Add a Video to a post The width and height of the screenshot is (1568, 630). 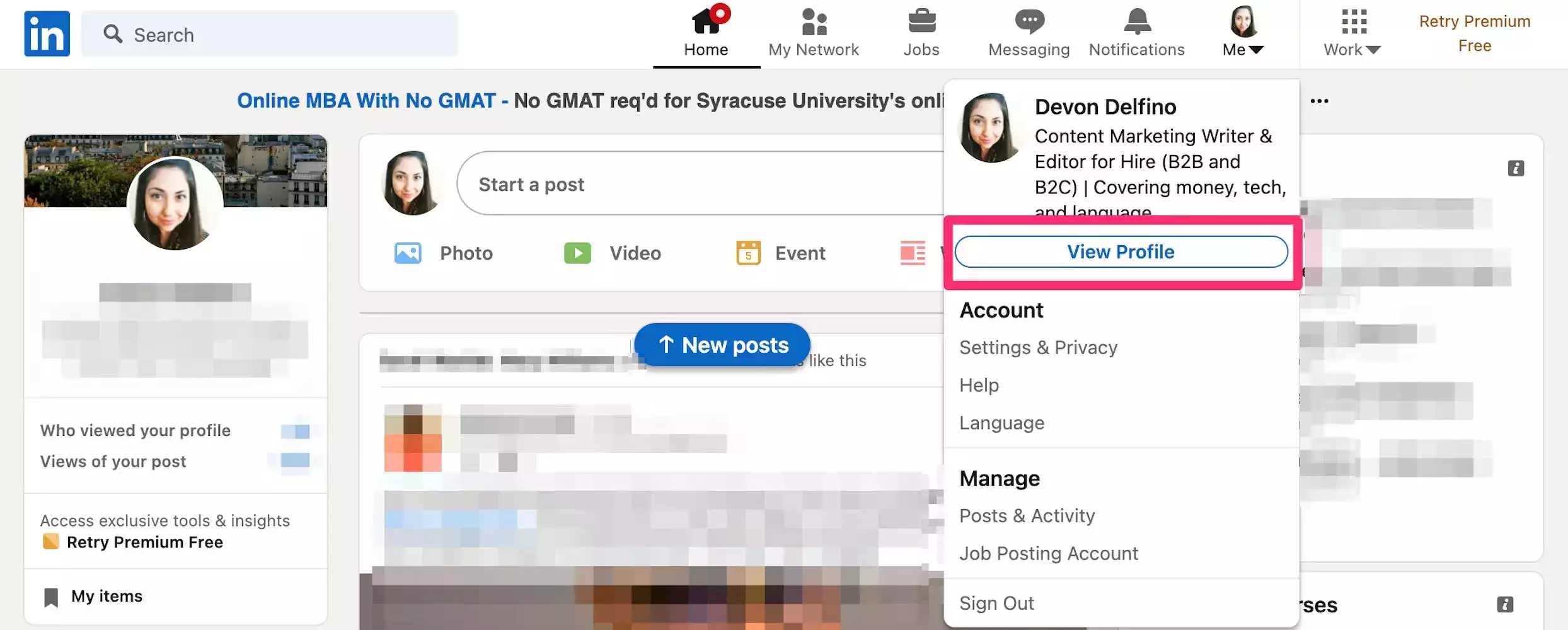(613, 253)
